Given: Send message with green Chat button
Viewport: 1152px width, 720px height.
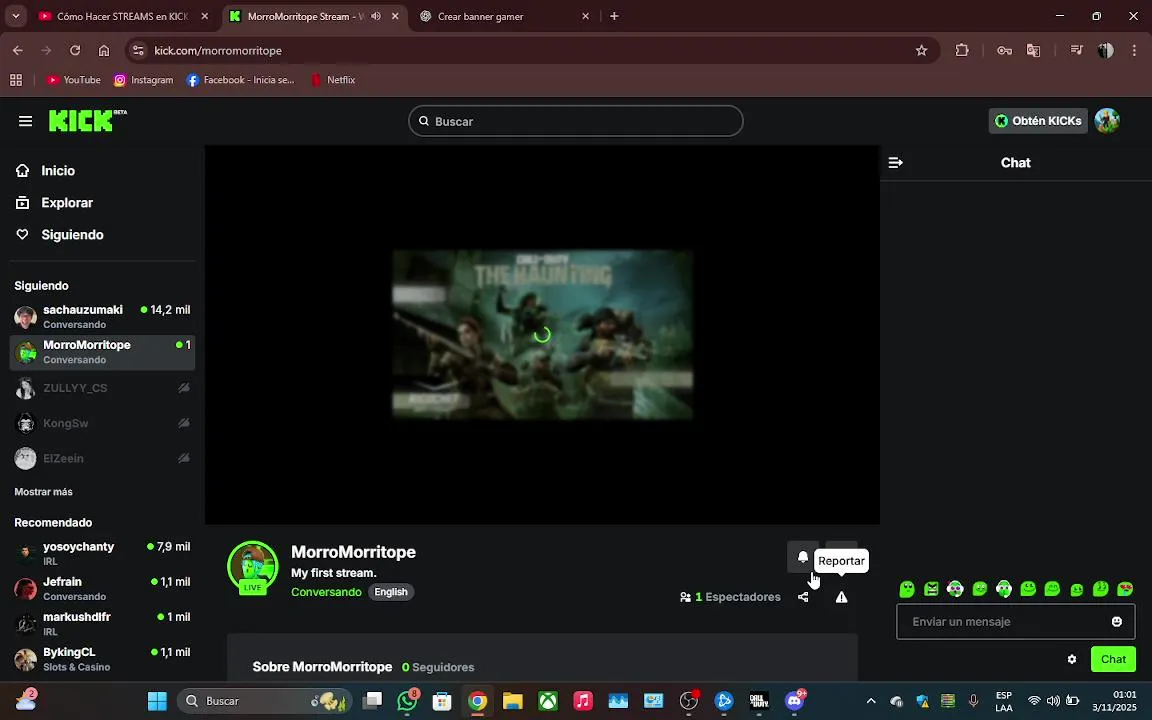Looking at the screenshot, I should click(x=1113, y=659).
